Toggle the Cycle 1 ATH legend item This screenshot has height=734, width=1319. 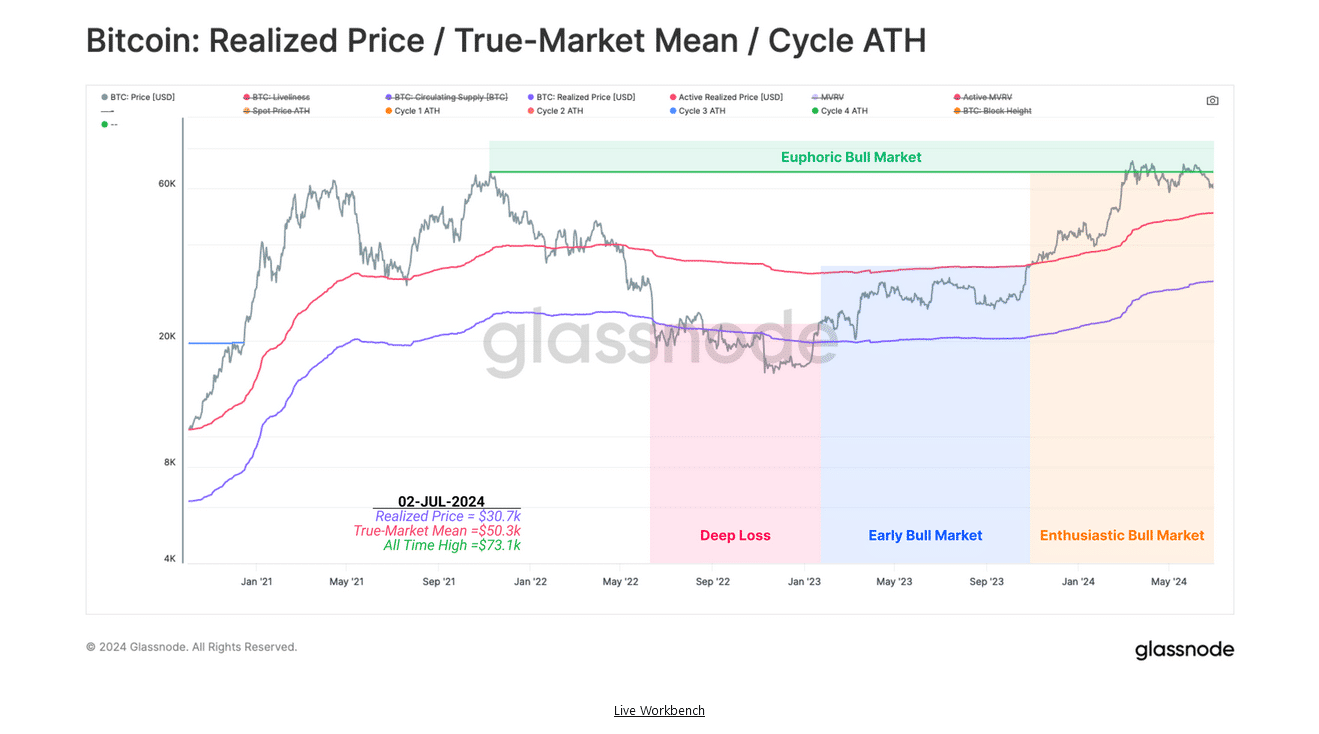tap(417, 111)
